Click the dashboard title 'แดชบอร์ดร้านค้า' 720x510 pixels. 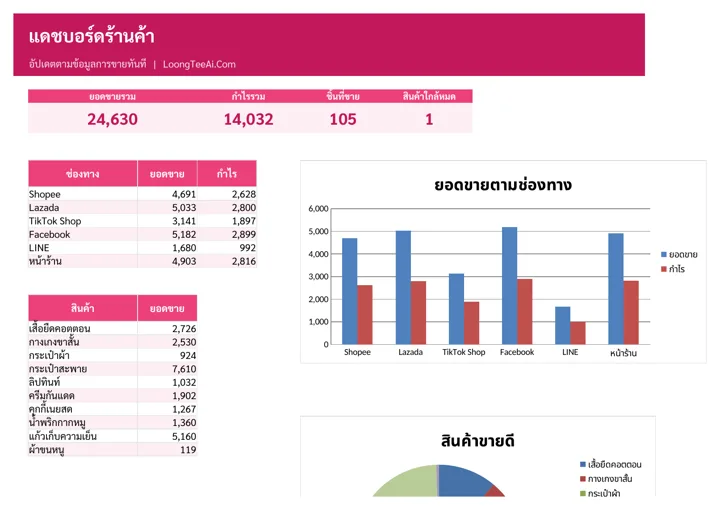point(91,37)
